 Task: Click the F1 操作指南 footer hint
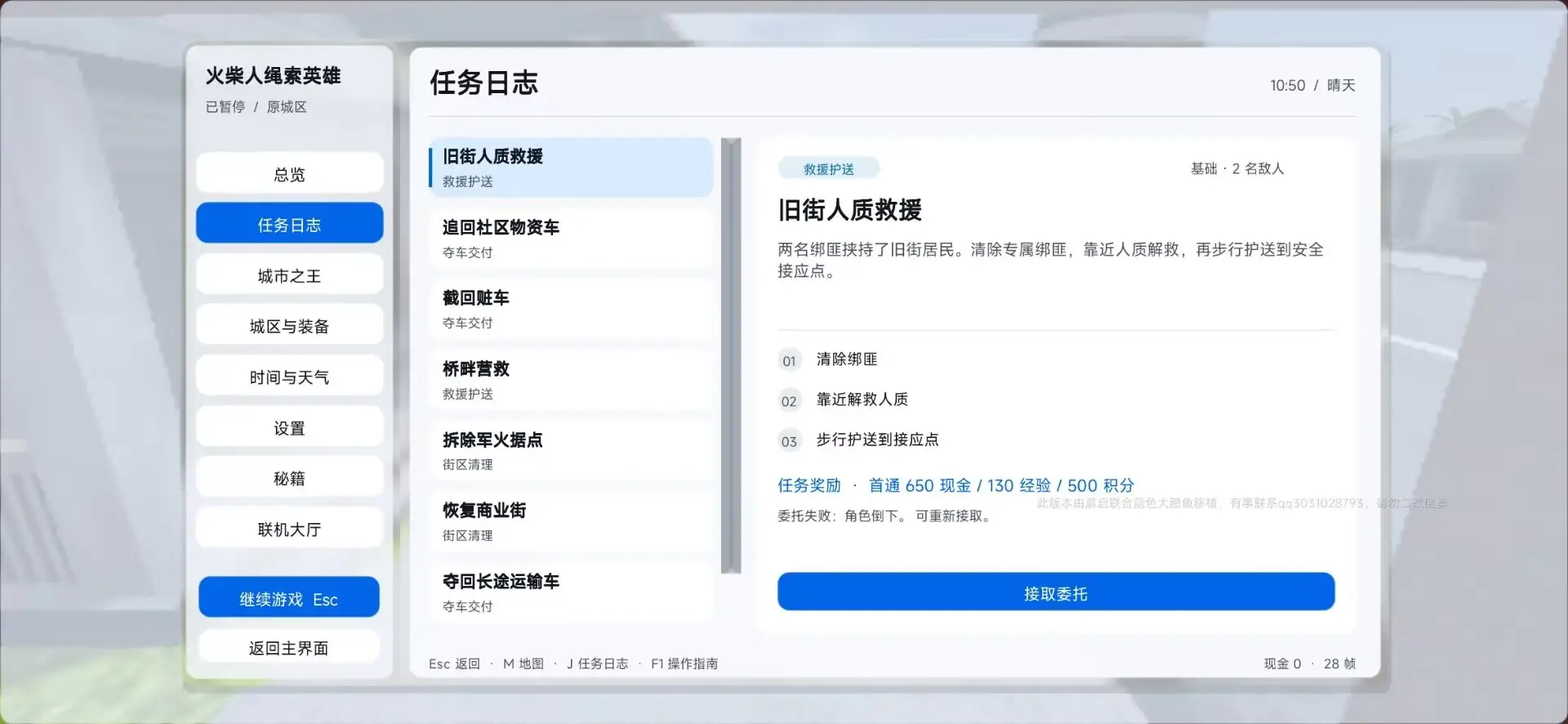[x=684, y=664]
